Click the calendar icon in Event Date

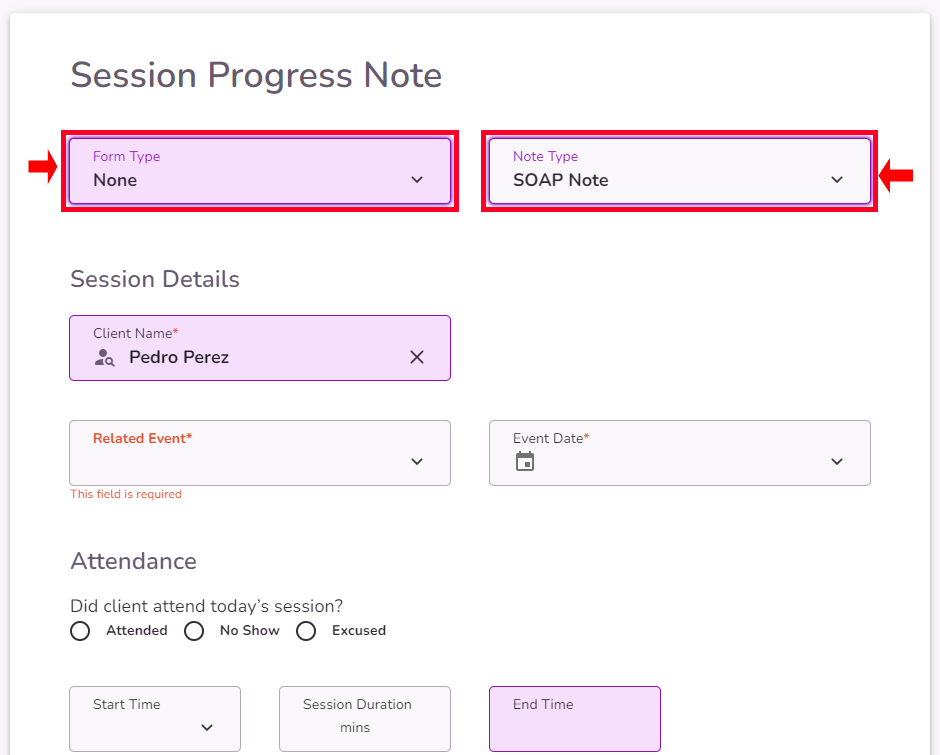[525, 462]
